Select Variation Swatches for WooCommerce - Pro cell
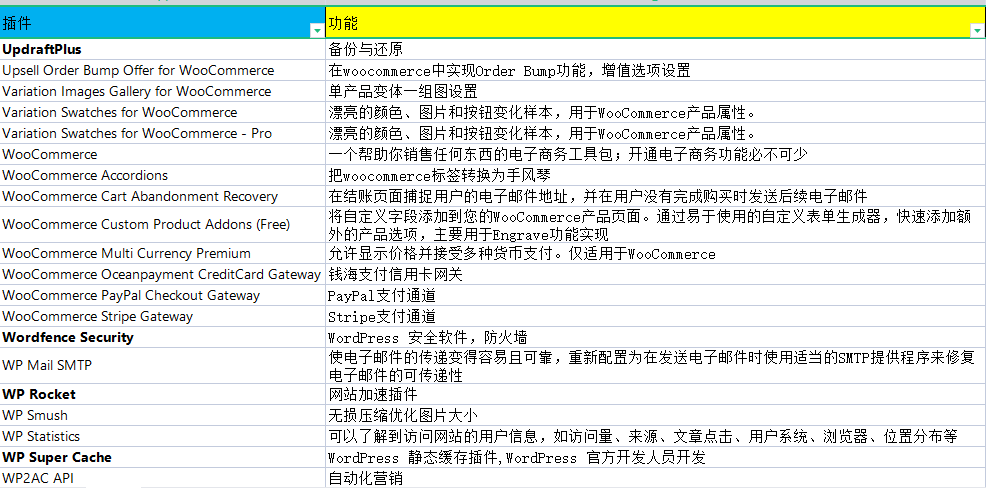 click(162, 133)
